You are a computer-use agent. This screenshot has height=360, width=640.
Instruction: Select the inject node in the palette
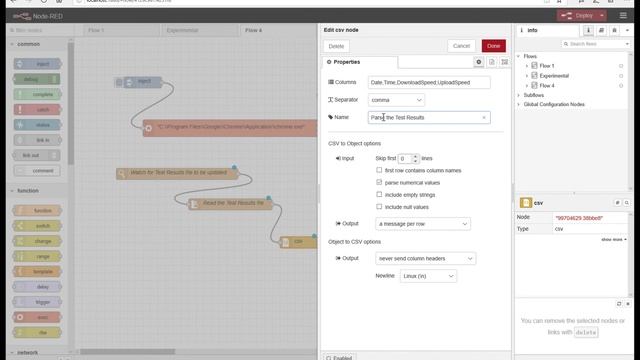click(x=38, y=64)
